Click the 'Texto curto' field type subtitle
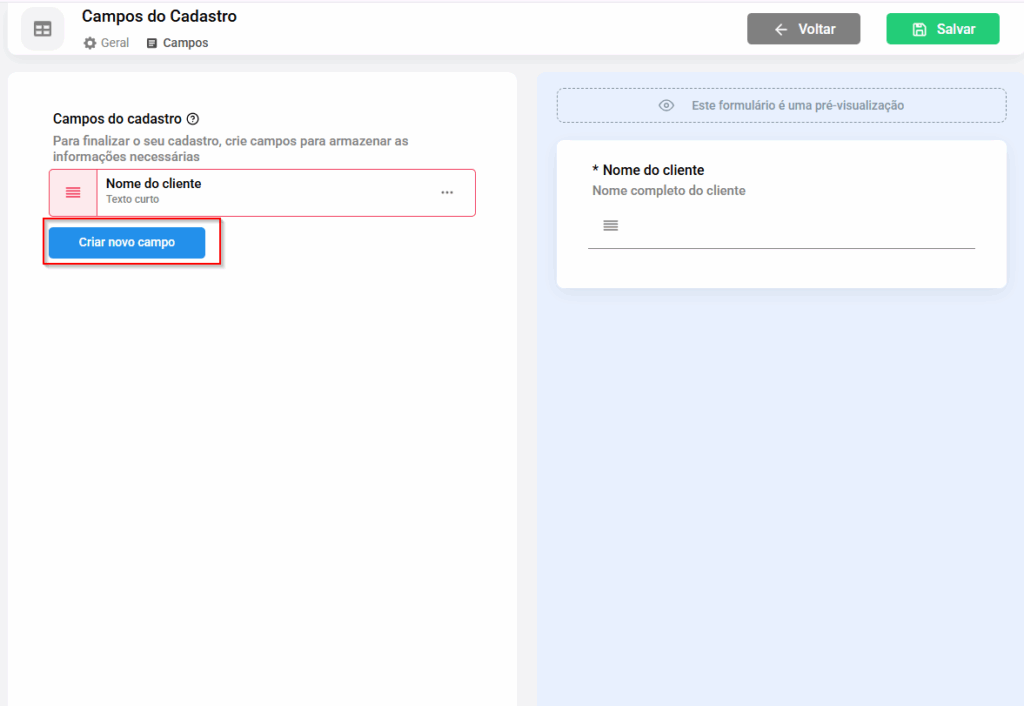 click(x=132, y=200)
